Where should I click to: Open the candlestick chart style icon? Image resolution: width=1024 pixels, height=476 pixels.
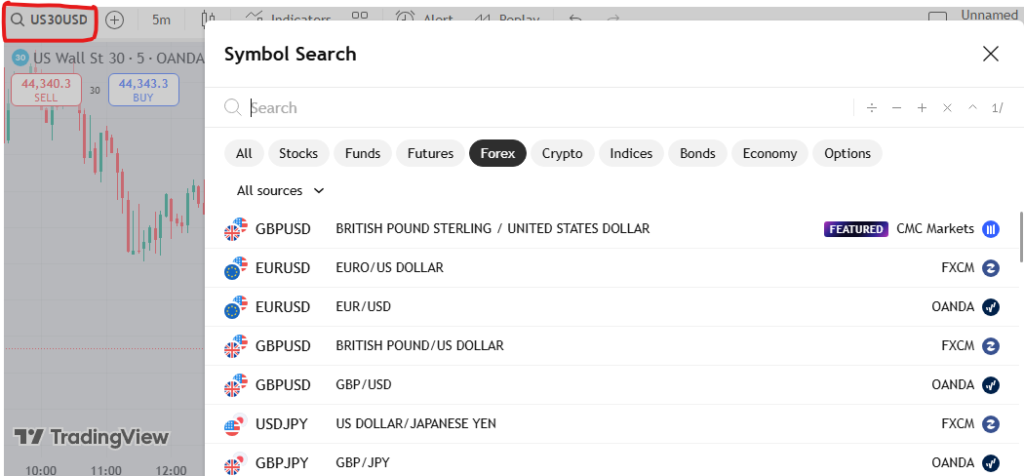(x=209, y=20)
